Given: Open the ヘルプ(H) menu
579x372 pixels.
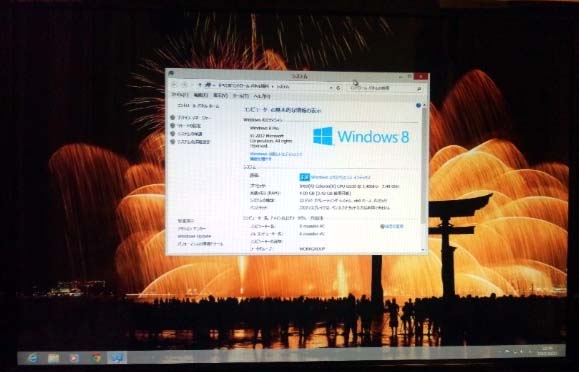Looking at the screenshot, I should click(x=262, y=96).
